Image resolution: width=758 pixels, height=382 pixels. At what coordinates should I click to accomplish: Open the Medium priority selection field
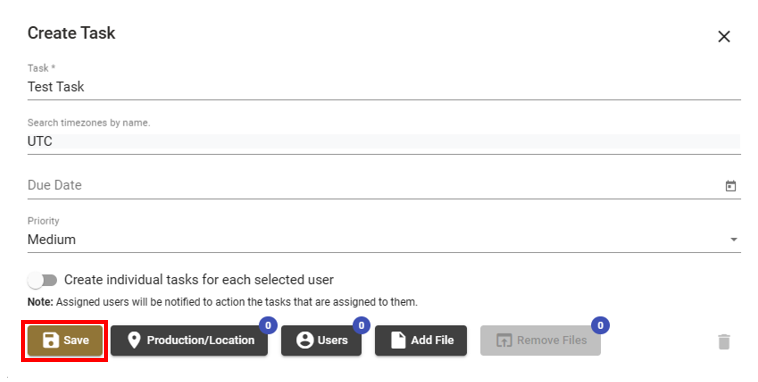(384, 239)
